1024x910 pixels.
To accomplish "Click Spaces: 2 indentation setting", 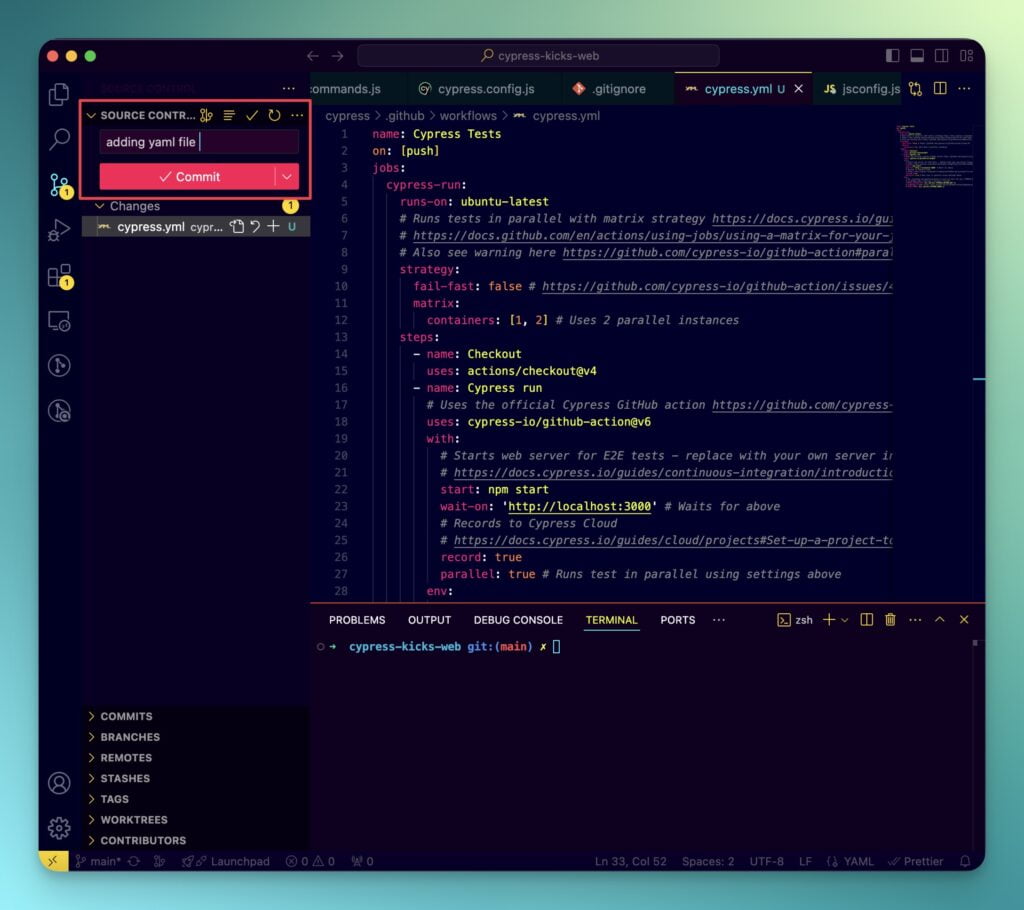I will point(708,861).
